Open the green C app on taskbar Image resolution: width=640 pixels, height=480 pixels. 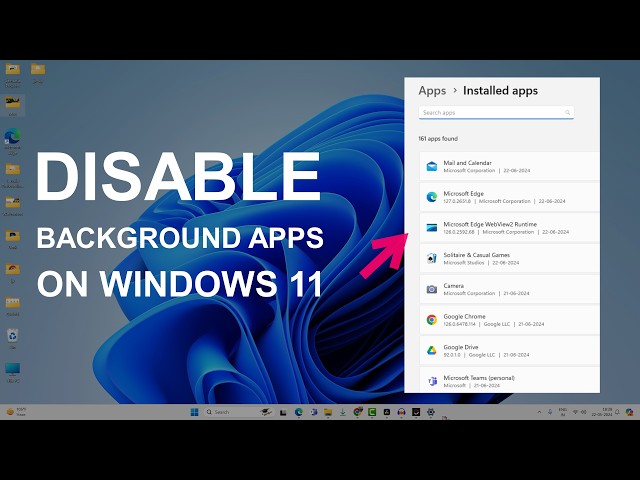(372, 412)
